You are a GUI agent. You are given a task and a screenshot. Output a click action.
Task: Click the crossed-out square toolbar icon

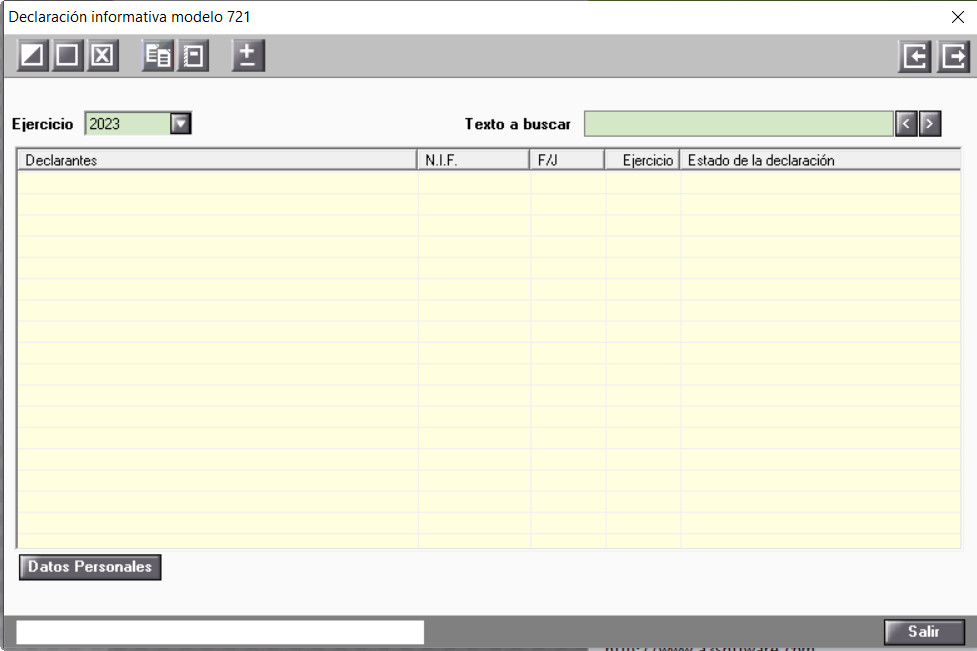coord(102,56)
